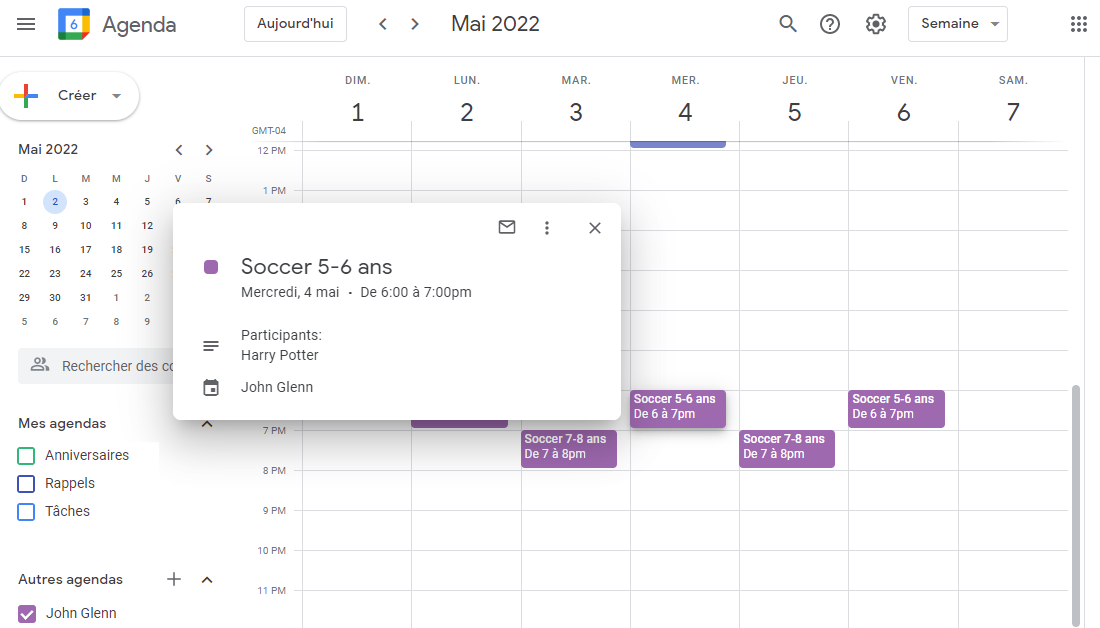This screenshot has height=628, width=1100.
Task: Go to next month in mini calendar
Action: pyautogui.click(x=208, y=149)
